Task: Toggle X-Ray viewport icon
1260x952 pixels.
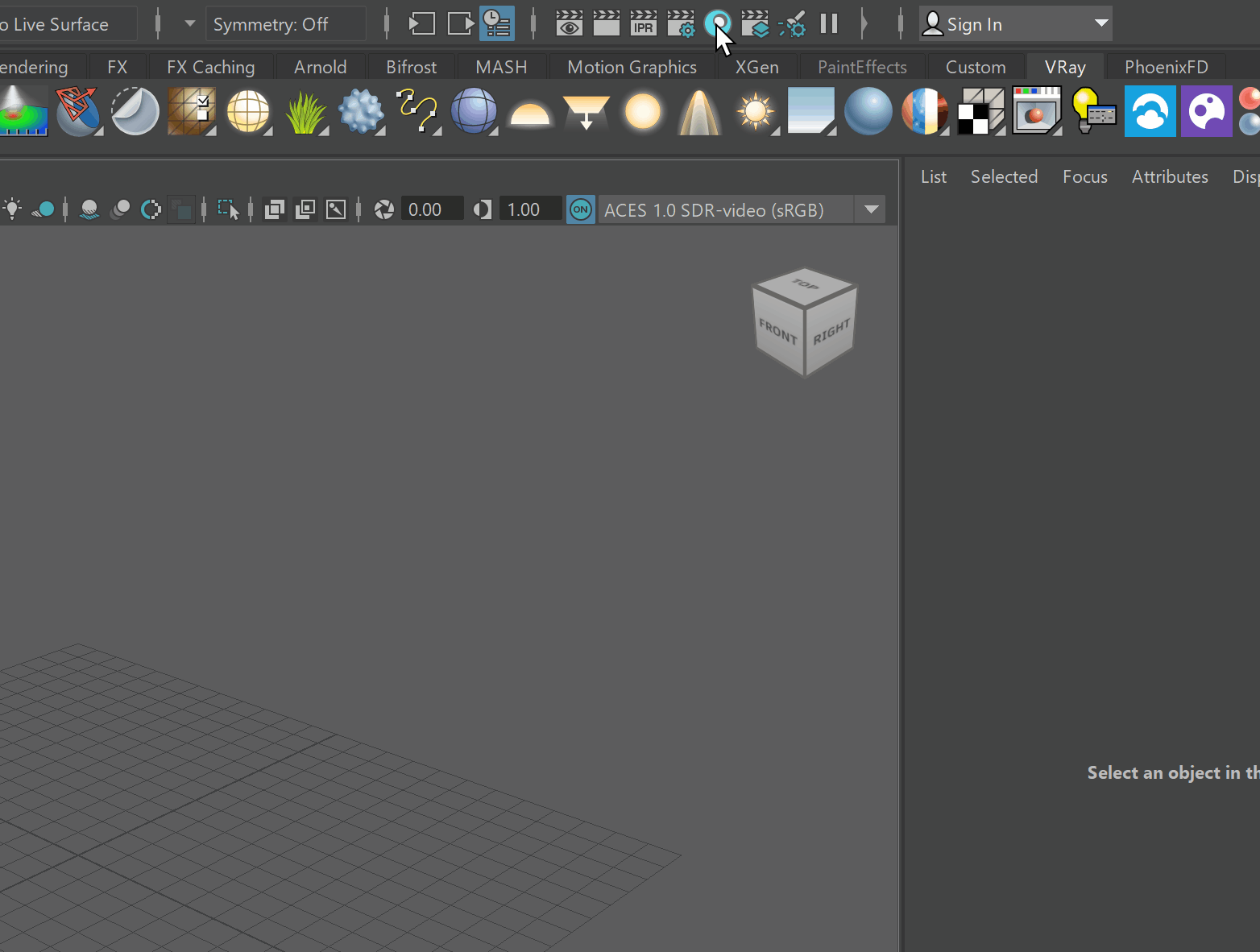Action: pos(274,209)
